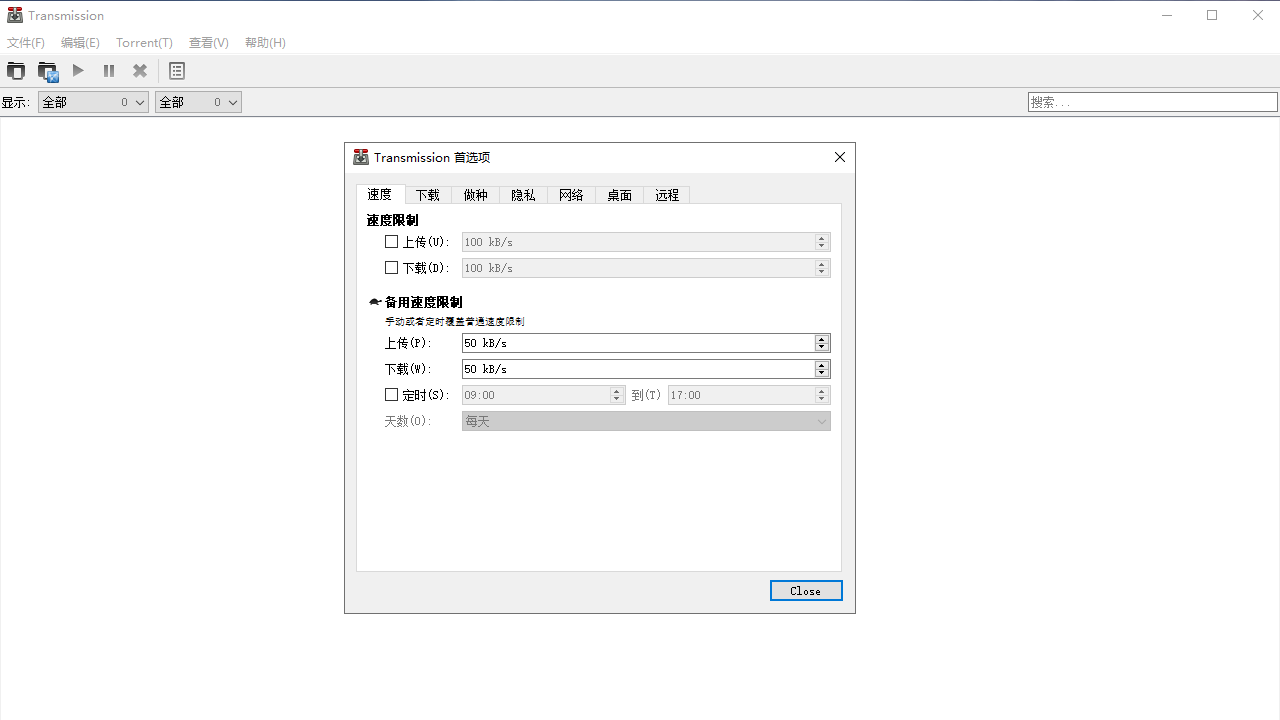Open the 帮助(H) menu

click(264, 42)
